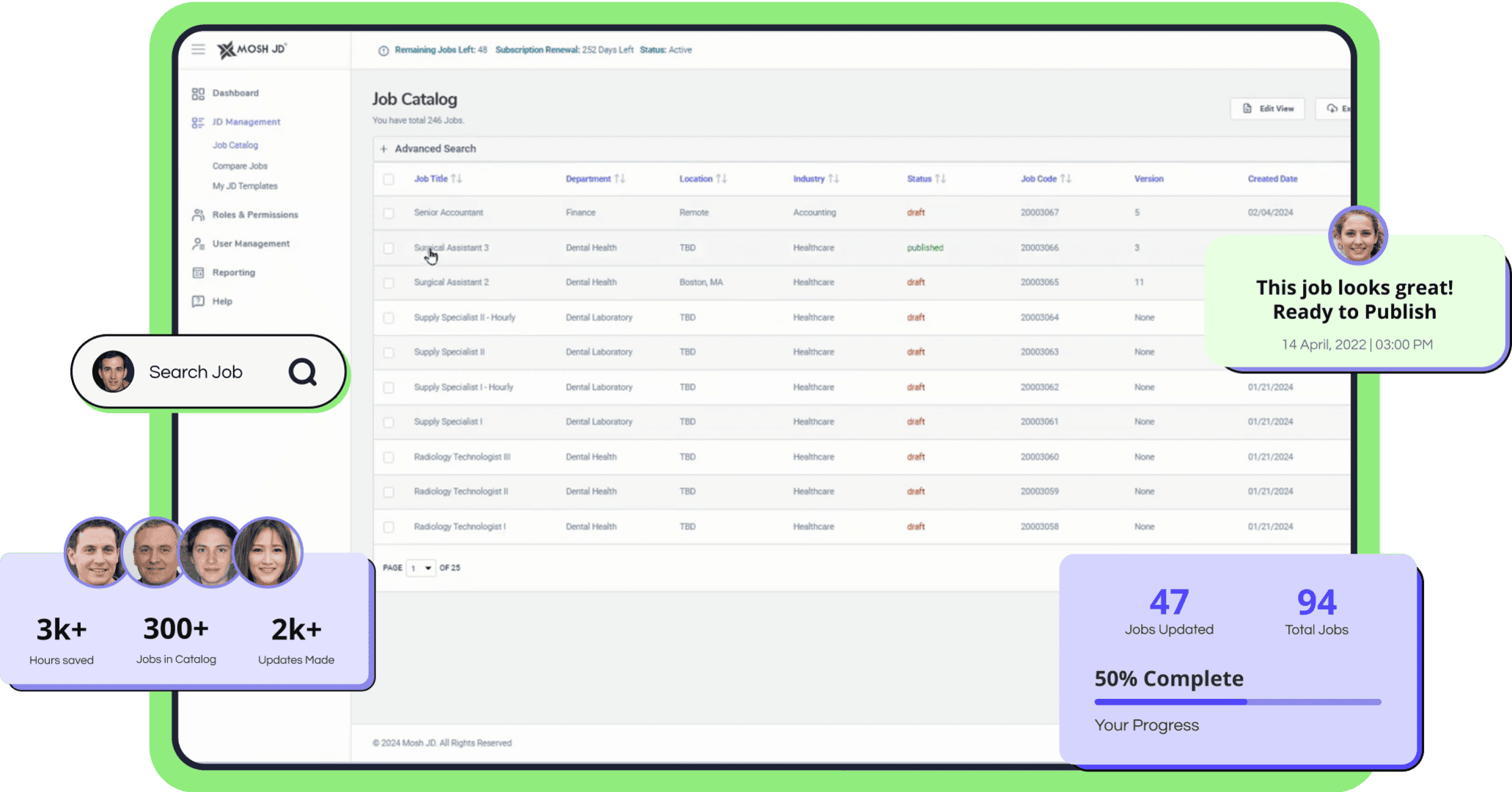
Task: Click the Reporting sidebar icon
Action: pyautogui.click(x=198, y=273)
